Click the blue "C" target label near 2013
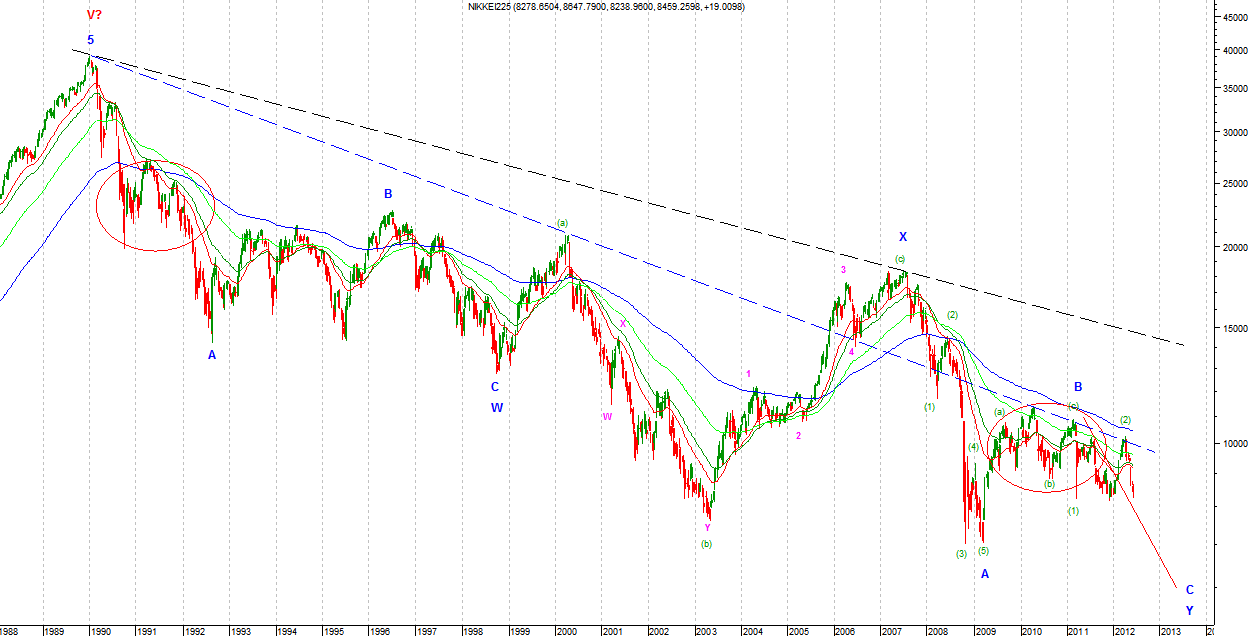 (1189, 590)
